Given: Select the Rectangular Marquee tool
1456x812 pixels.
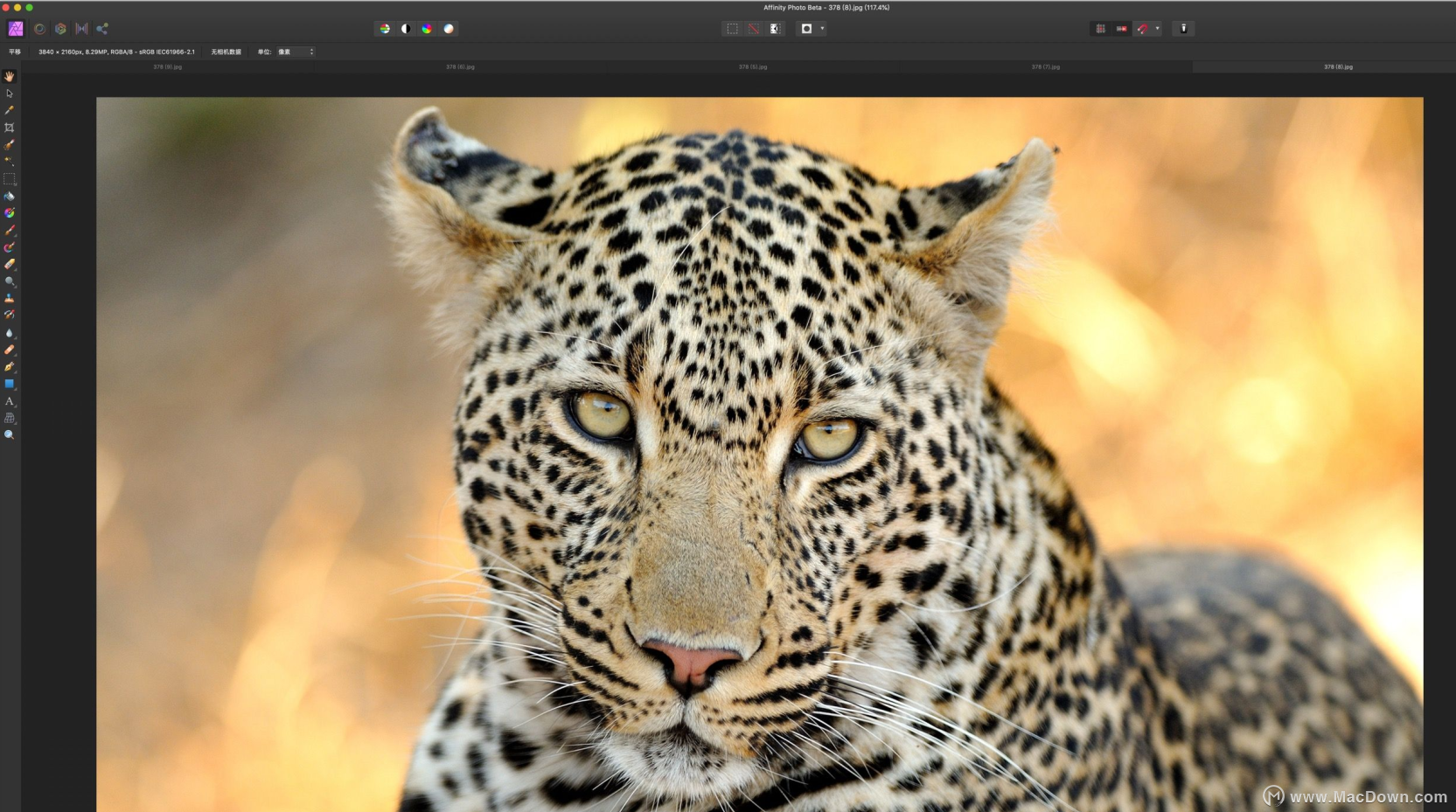Looking at the screenshot, I should coord(10,179).
